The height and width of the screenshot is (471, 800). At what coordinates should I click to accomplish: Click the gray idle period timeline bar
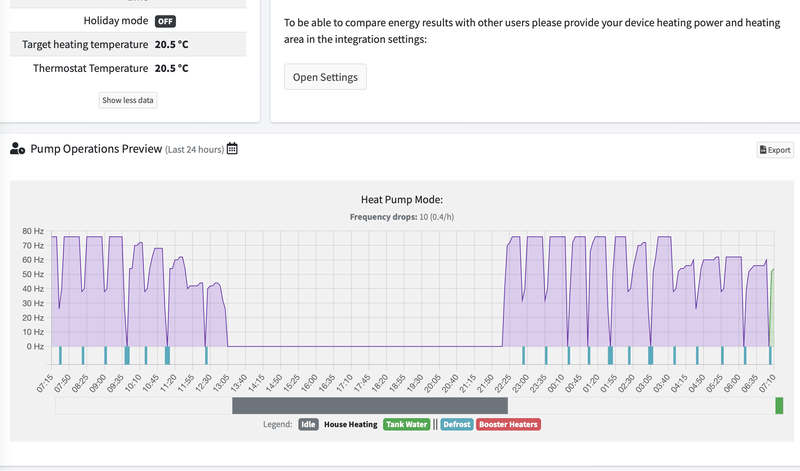pyautogui.click(x=370, y=406)
